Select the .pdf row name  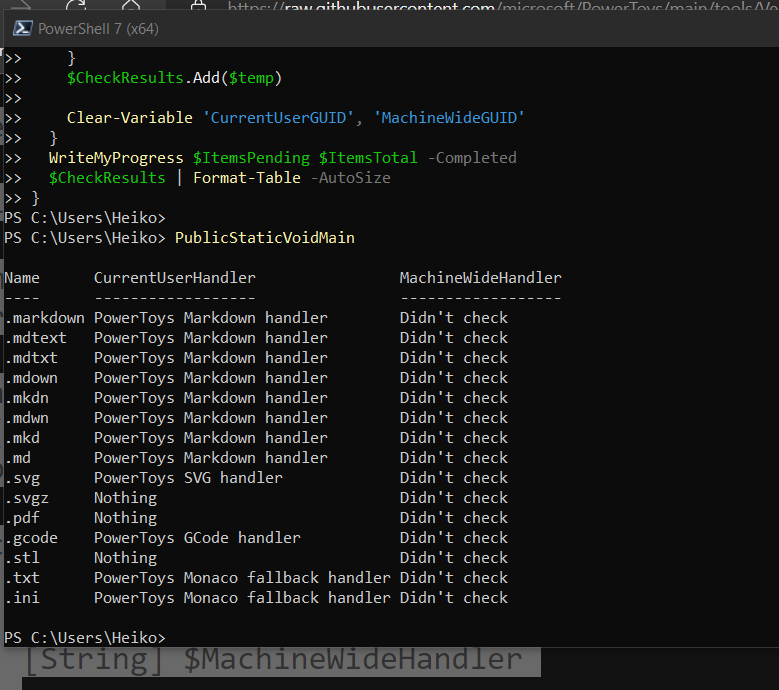[22, 518]
